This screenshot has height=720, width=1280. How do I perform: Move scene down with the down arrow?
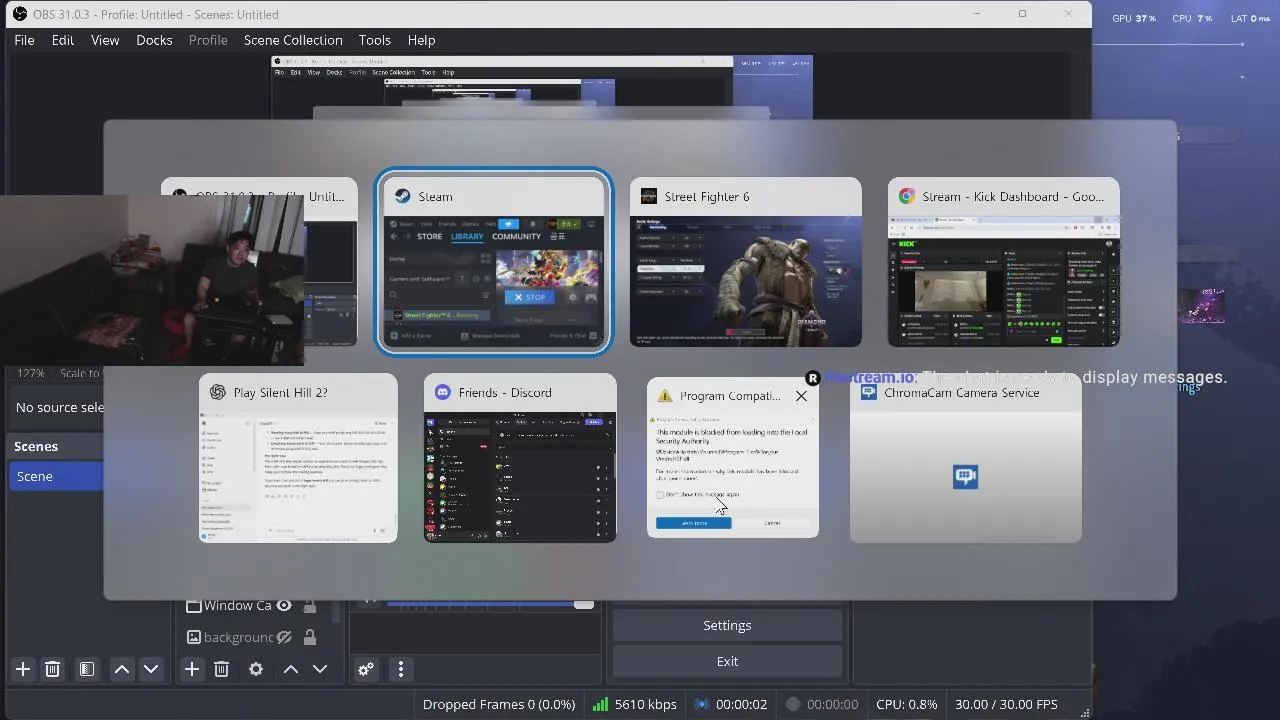(x=151, y=669)
